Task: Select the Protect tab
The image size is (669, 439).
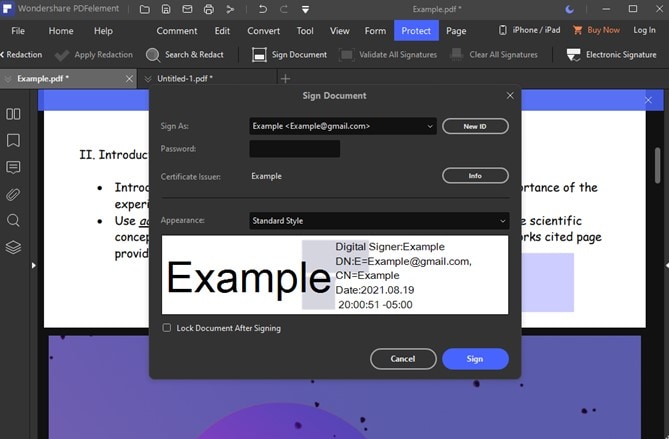Action: click(416, 31)
